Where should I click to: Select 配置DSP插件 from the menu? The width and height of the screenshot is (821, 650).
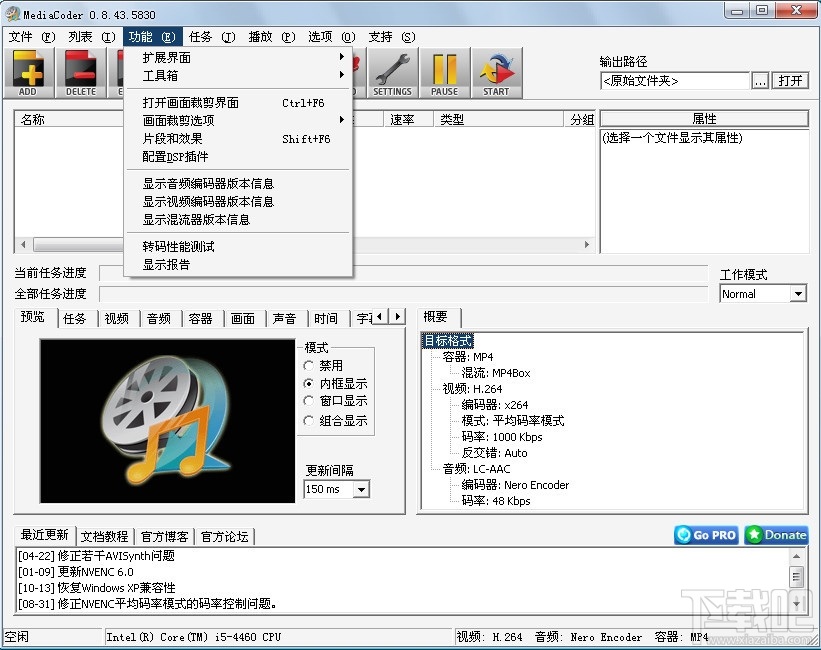coord(173,158)
